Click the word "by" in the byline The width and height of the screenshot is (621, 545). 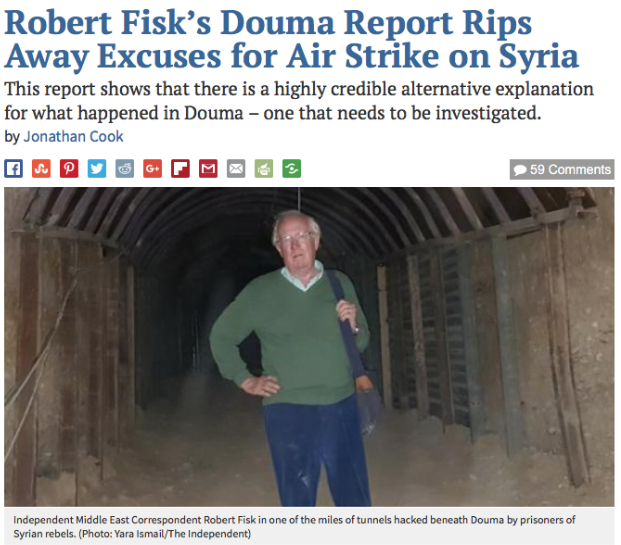[12, 137]
